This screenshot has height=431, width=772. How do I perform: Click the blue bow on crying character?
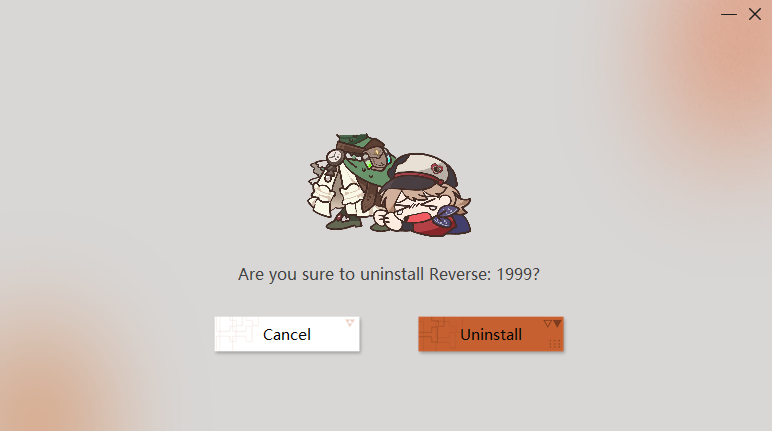444,217
